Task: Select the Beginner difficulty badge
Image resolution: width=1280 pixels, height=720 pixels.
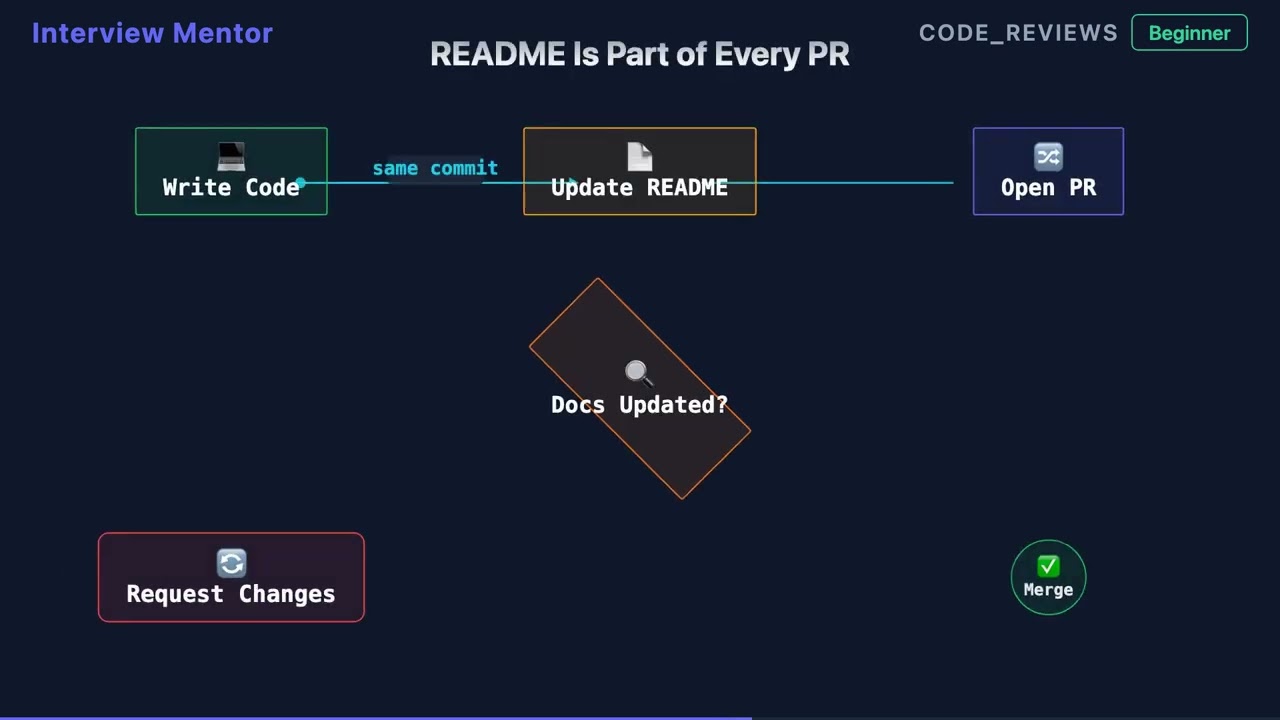Action: 1189,33
